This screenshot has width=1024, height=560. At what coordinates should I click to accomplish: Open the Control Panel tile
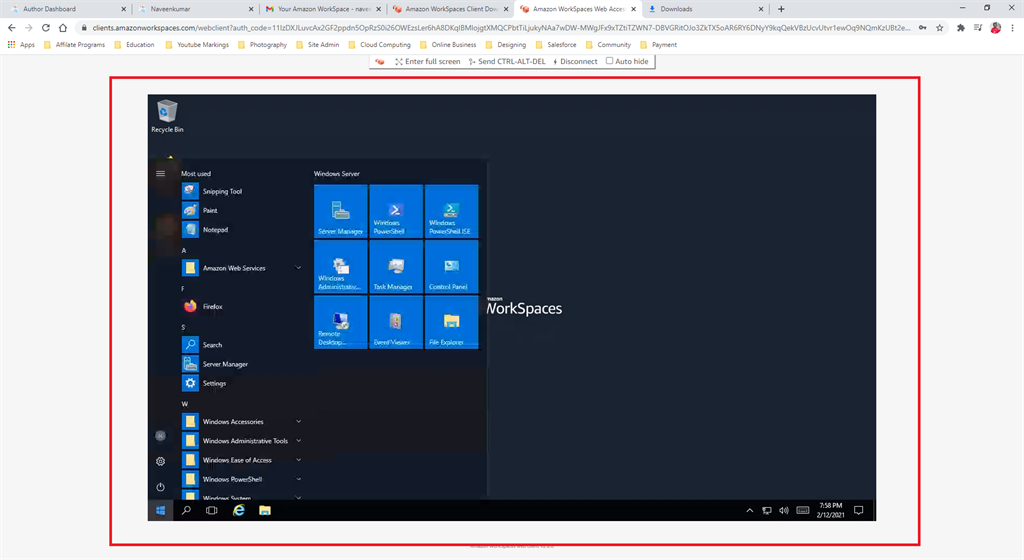(451, 266)
